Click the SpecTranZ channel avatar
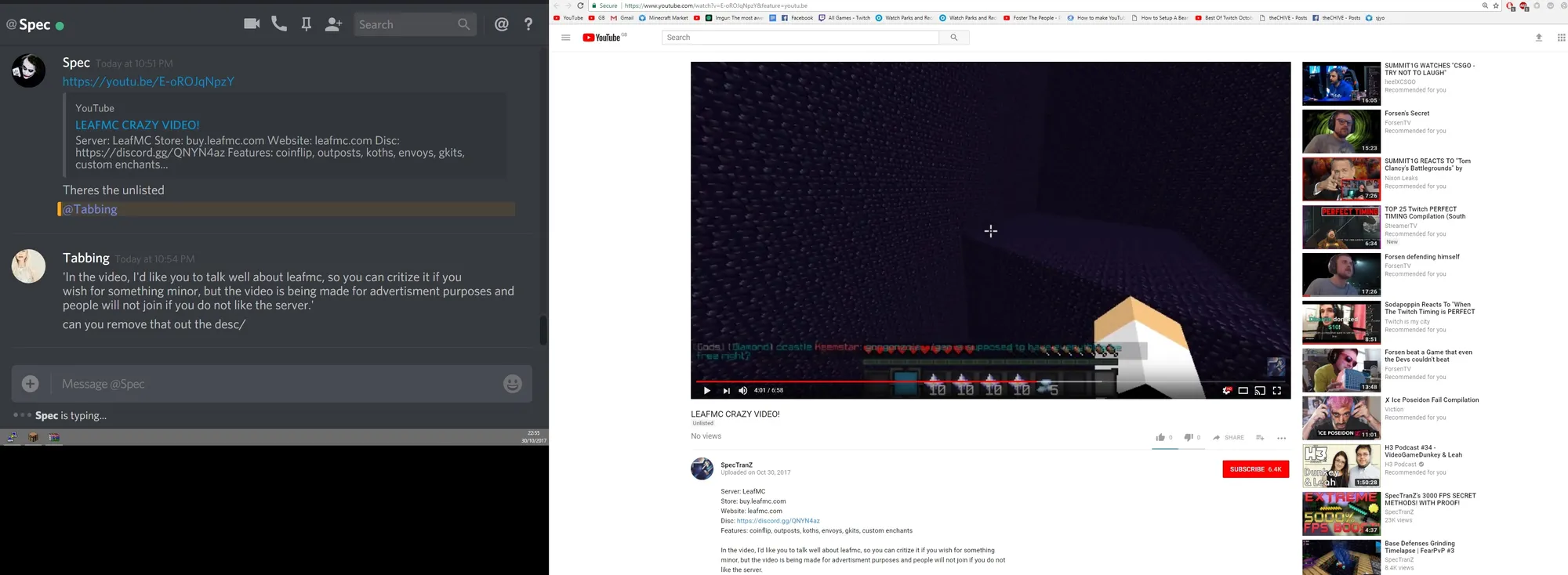This screenshot has width=1568, height=575. tap(702, 468)
